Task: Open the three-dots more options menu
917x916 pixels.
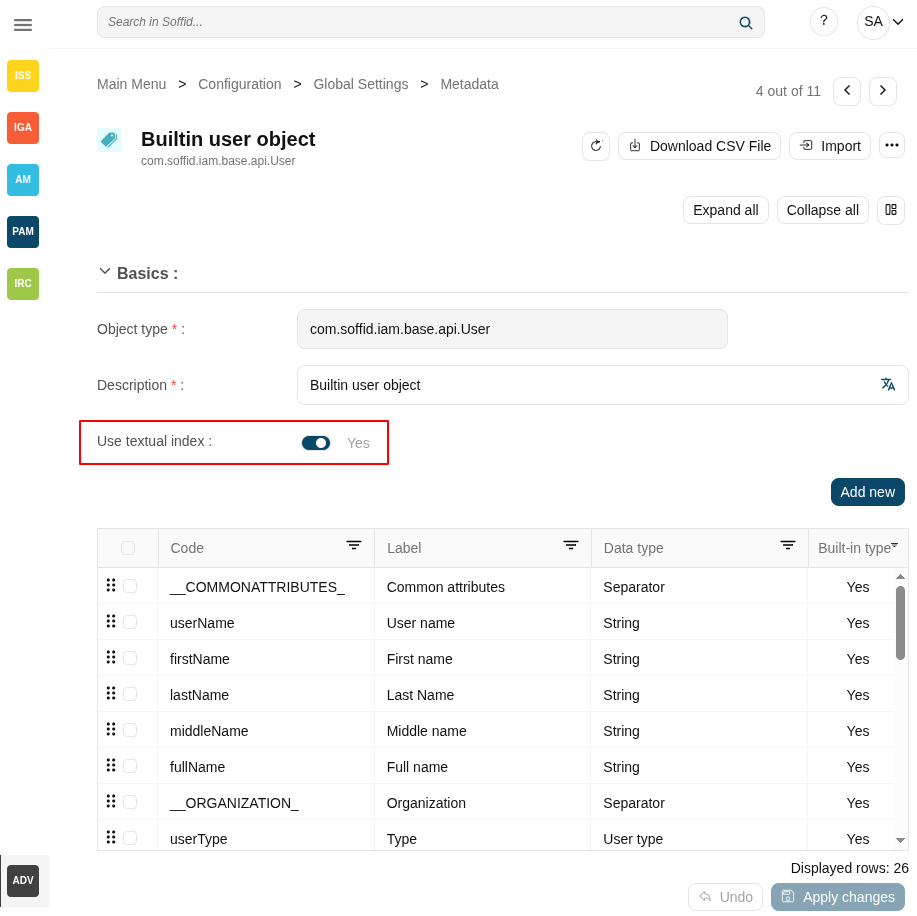Action: coord(891,145)
